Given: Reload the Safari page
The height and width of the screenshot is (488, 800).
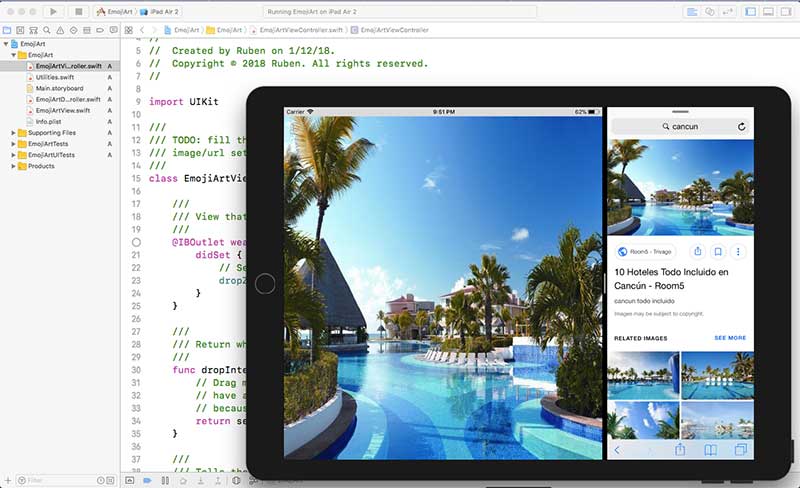Looking at the screenshot, I should click(x=741, y=127).
